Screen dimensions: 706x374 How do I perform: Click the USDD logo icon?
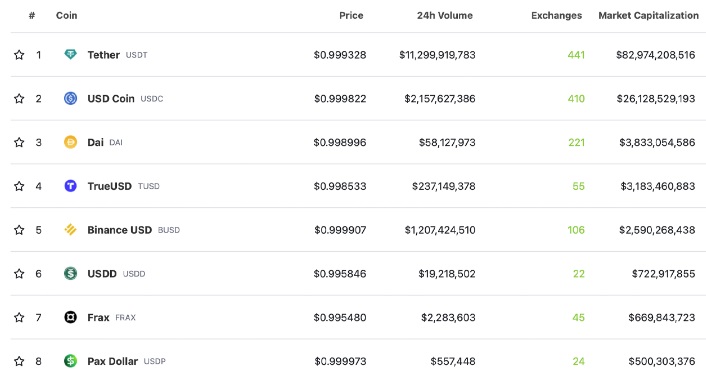click(x=70, y=273)
